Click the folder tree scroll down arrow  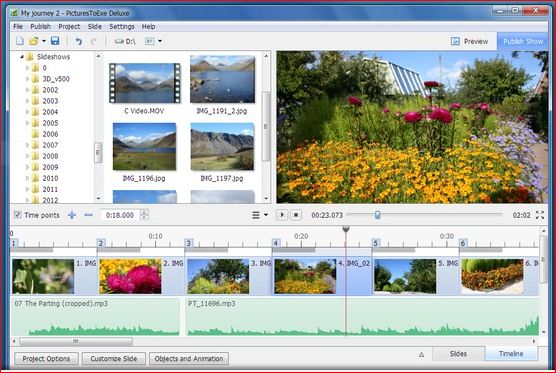(x=98, y=199)
